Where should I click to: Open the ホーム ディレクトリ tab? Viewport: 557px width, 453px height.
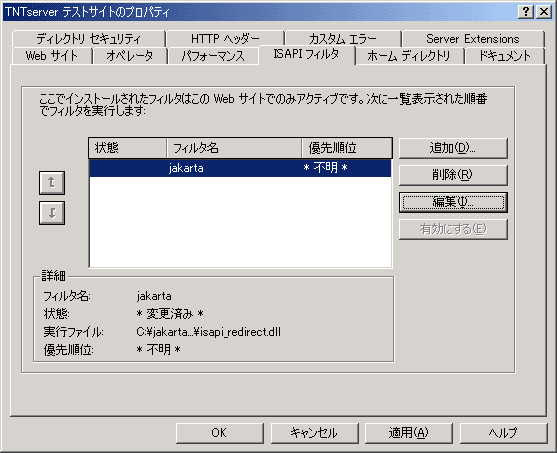tap(409, 56)
